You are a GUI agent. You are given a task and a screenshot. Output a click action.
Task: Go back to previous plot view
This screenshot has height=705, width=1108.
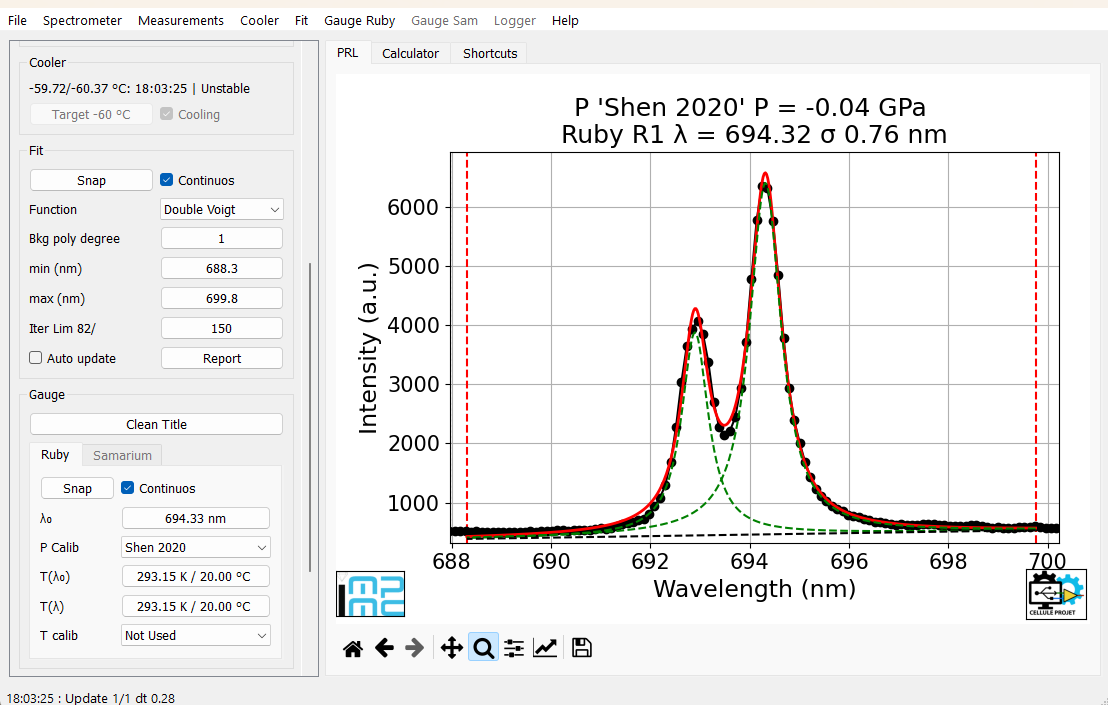pos(384,648)
